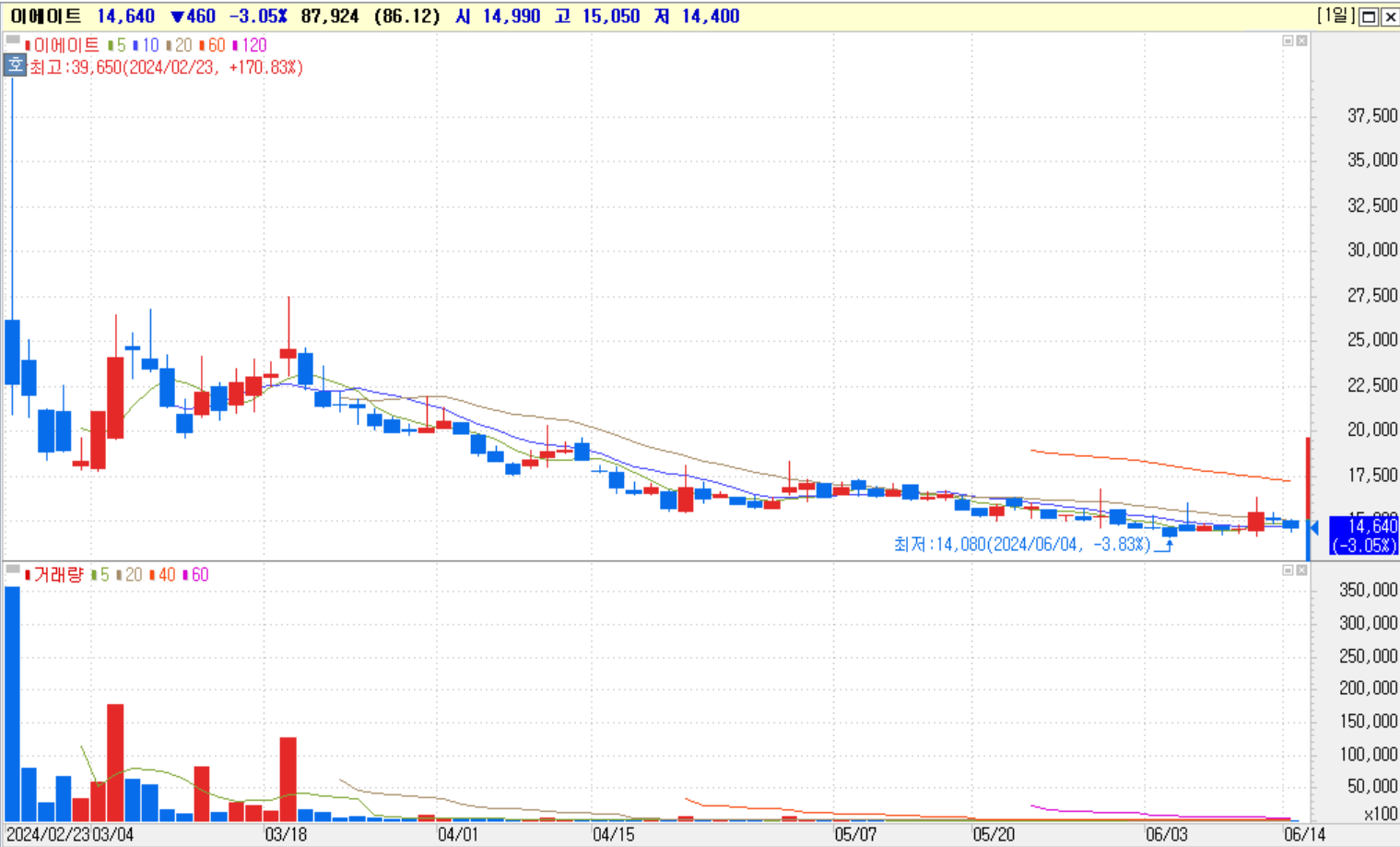Click the 03/18 date on the time axis
The height and width of the screenshot is (847, 1400).
[286, 835]
